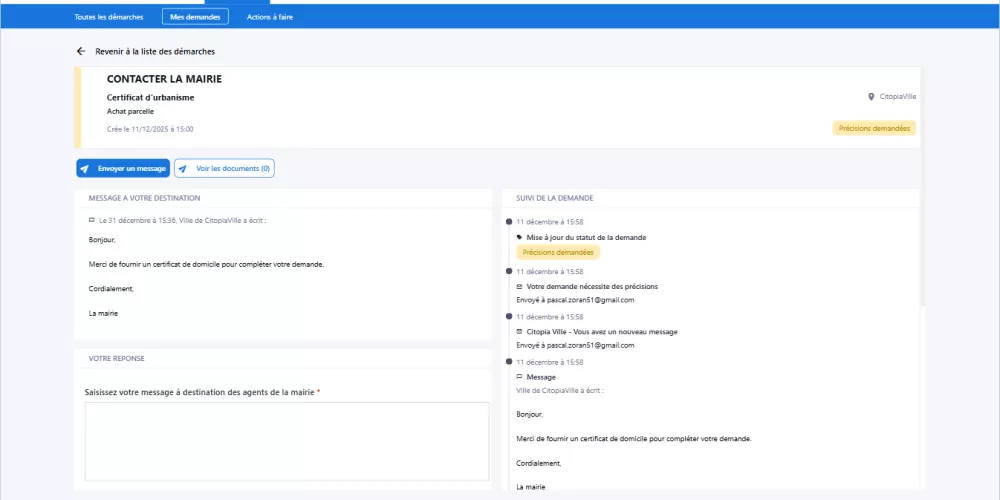Click the timeline dot beside the 'Message' entry

[509, 362]
